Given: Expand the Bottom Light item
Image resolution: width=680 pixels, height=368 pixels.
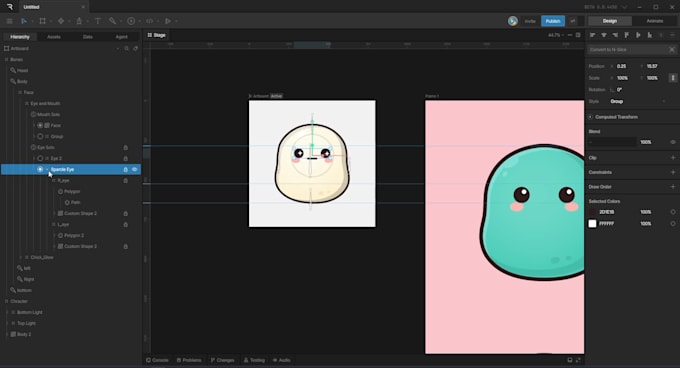Looking at the screenshot, I should tap(7, 313).
